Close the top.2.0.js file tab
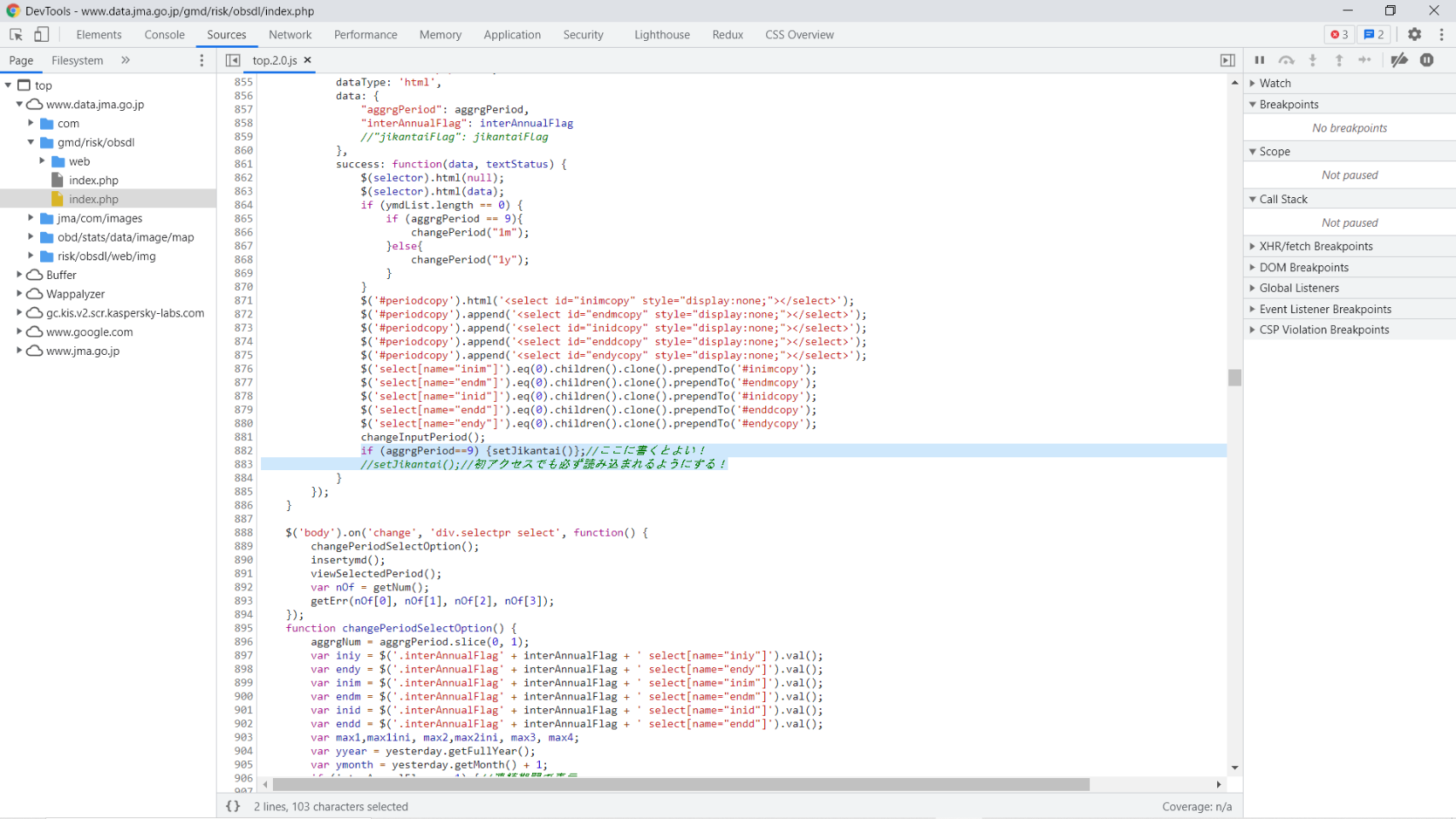This screenshot has height=819, width=1456. 308,61
